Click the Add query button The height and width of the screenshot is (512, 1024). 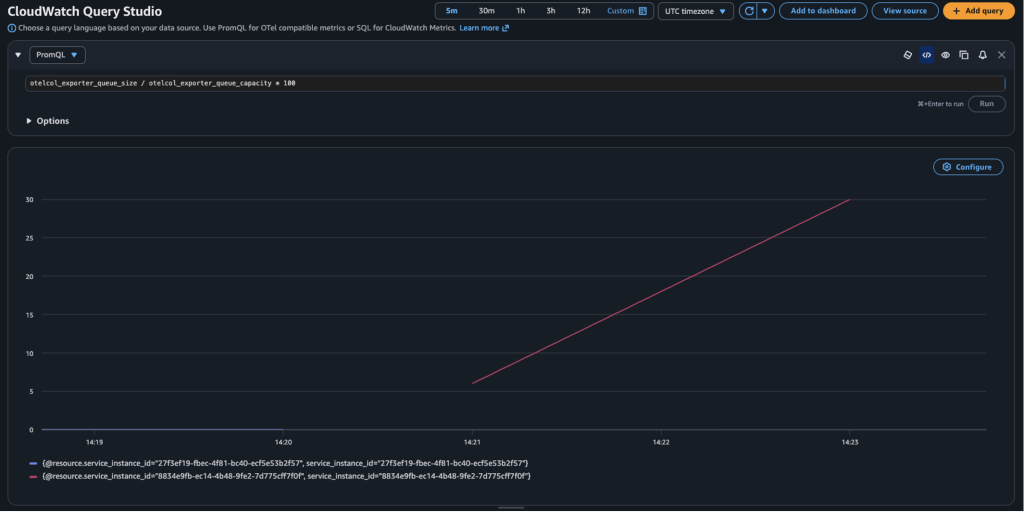[x=978, y=11]
